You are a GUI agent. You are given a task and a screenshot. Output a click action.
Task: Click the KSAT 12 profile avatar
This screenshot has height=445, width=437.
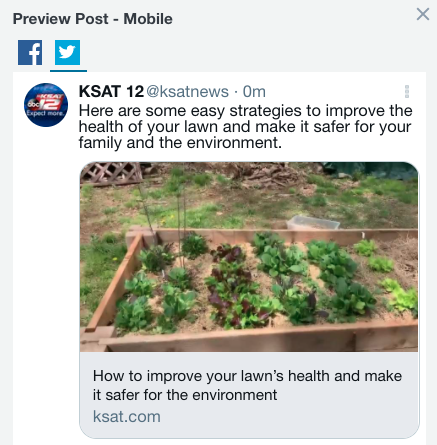46,105
